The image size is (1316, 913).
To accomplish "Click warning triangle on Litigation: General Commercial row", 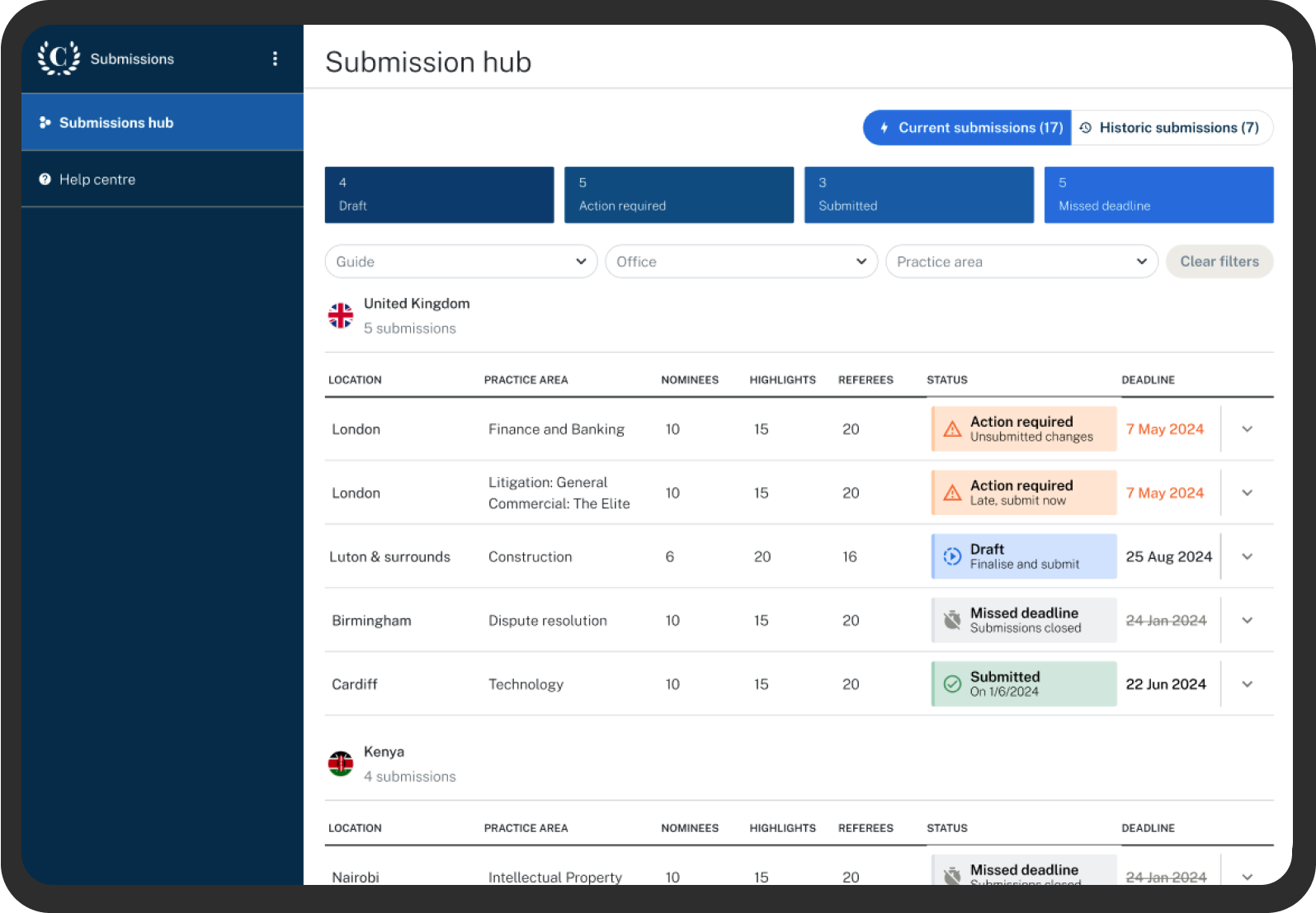I will point(952,493).
